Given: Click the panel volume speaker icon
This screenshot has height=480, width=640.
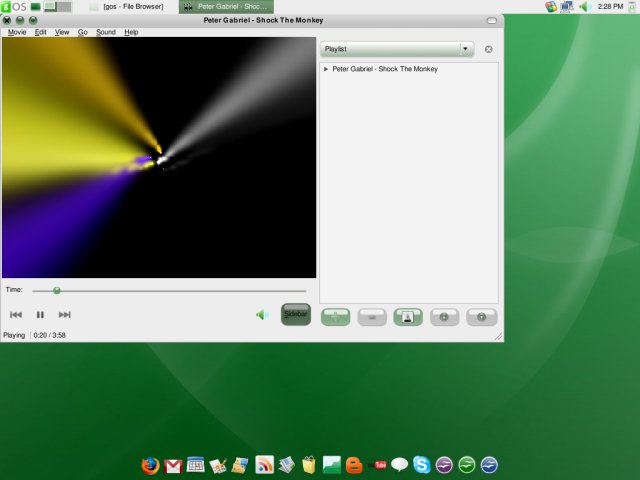Looking at the screenshot, I should tap(584, 7).
